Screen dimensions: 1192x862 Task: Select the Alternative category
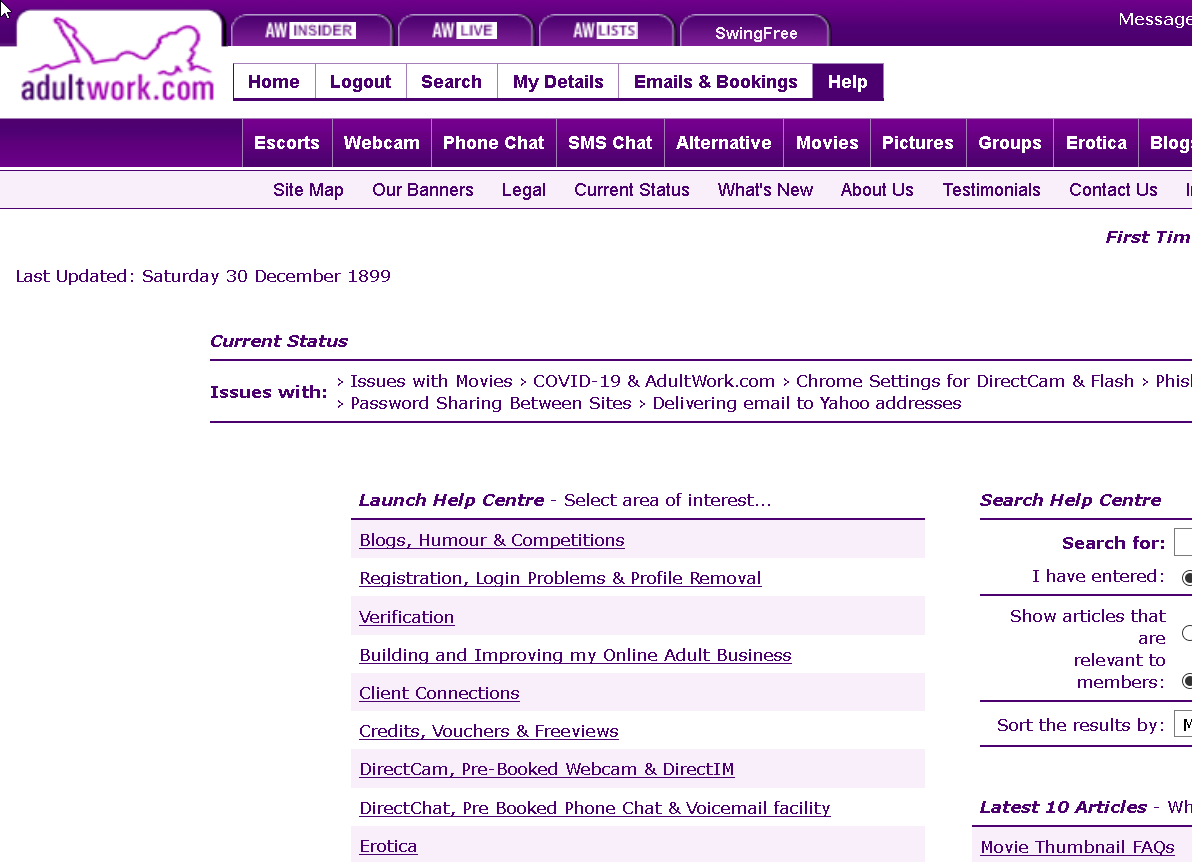coord(724,143)
